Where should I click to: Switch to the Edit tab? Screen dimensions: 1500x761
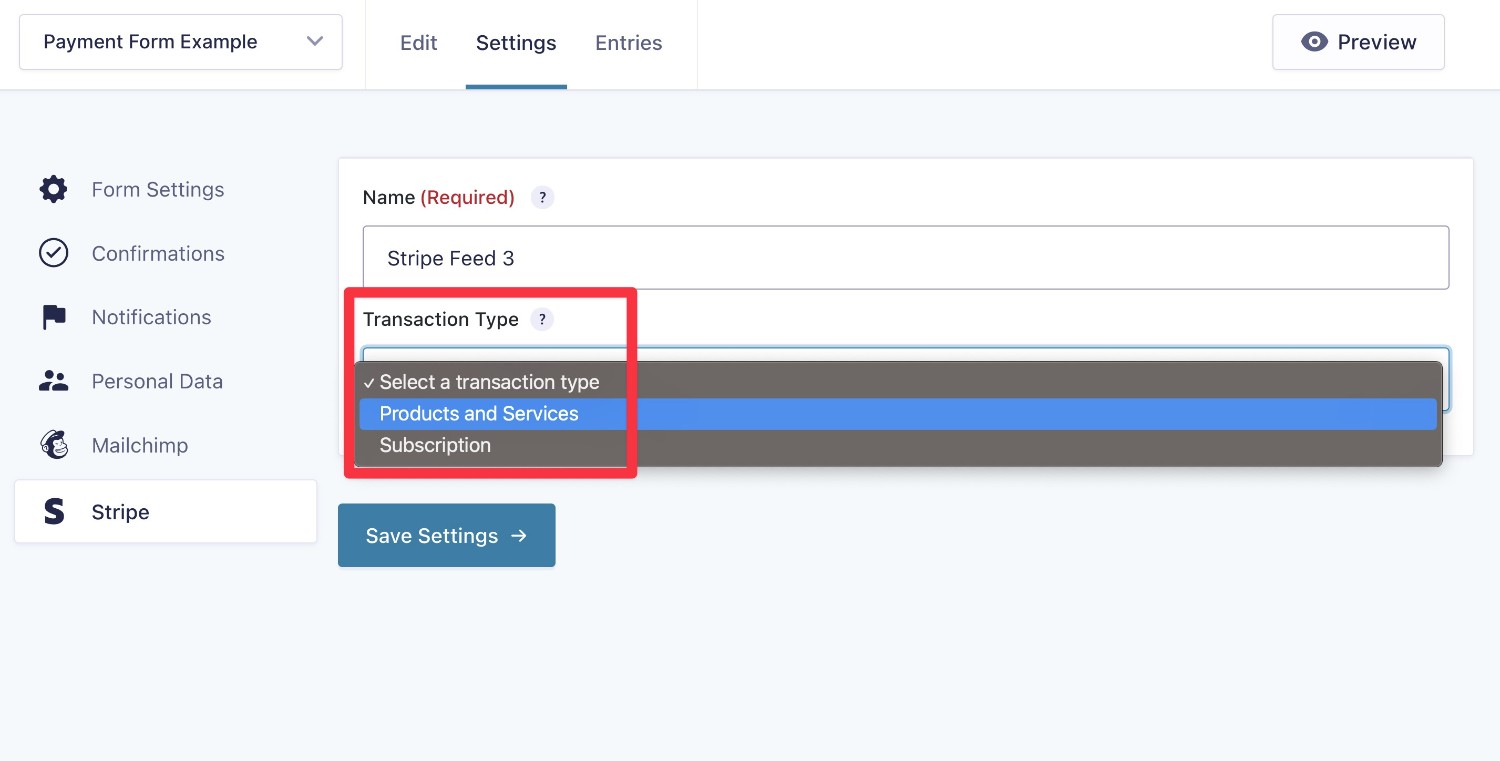click(x=418, y=43)
